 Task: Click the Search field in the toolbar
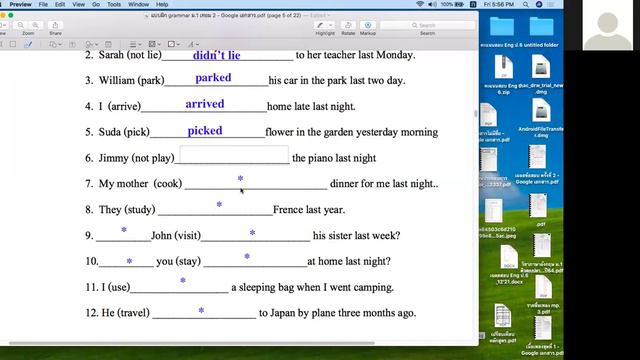point(427,25)
